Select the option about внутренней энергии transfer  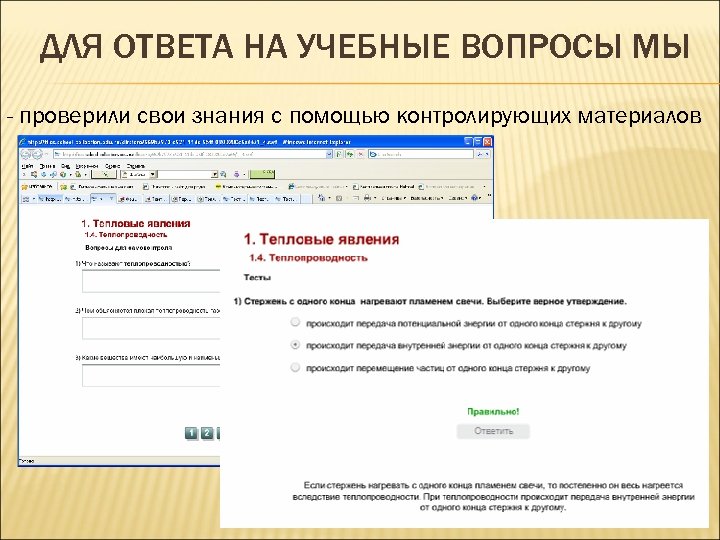click(x=295, y=344)
